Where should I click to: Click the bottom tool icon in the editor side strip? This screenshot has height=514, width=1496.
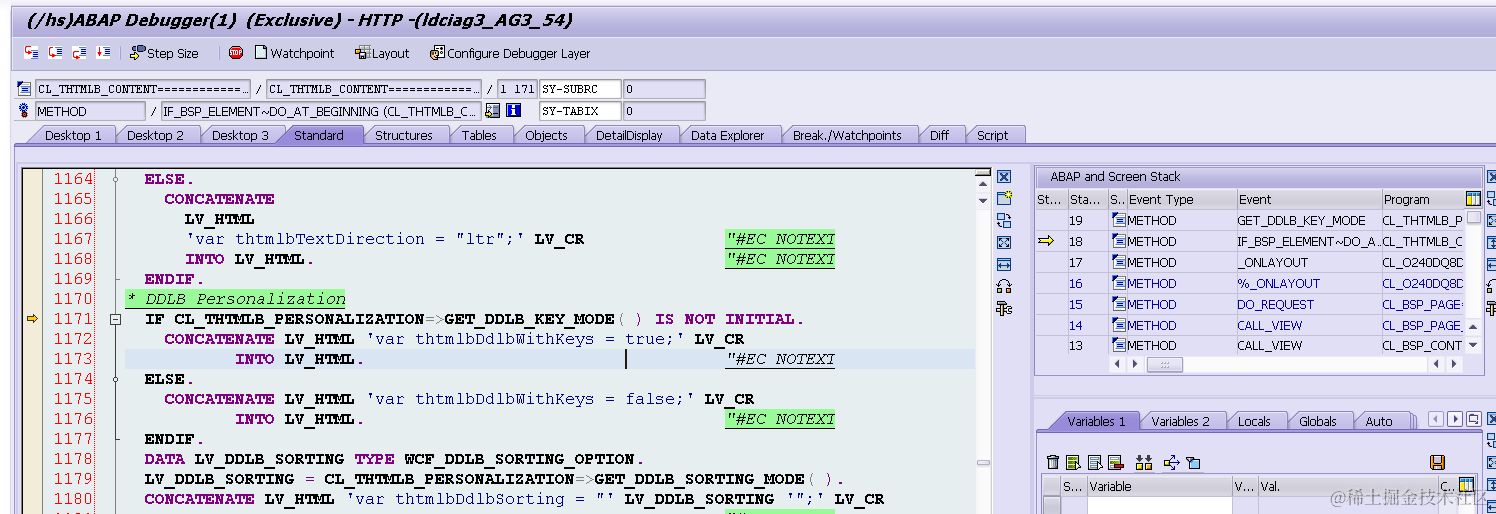tap(1004, 308)
